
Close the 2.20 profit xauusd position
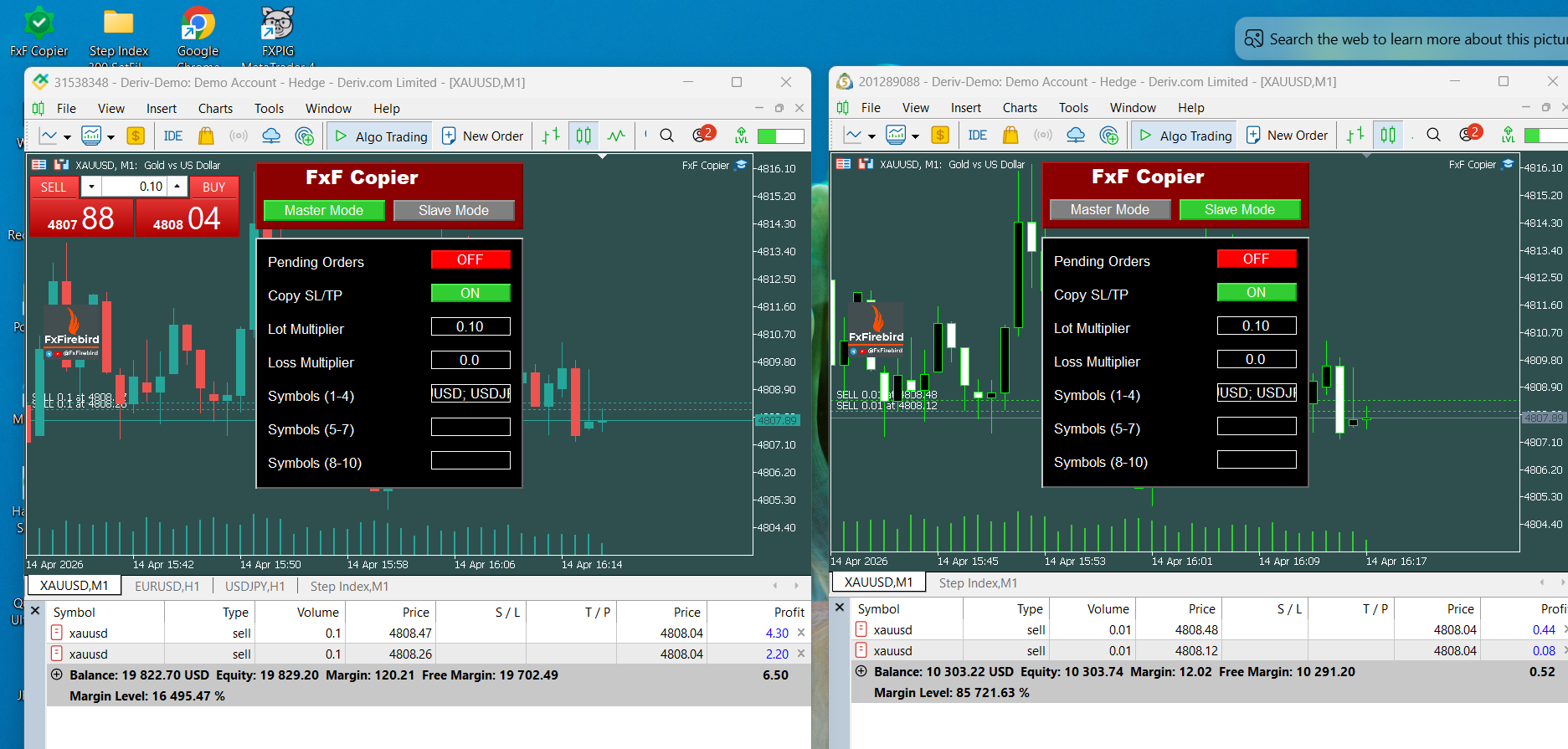click(x=801, y=654)
